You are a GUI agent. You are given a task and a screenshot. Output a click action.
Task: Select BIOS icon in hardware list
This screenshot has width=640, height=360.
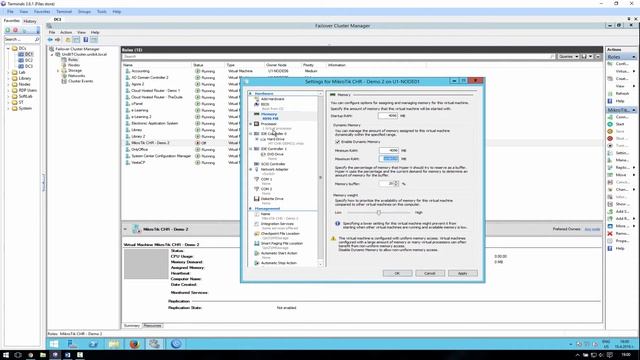pos(256,104)
